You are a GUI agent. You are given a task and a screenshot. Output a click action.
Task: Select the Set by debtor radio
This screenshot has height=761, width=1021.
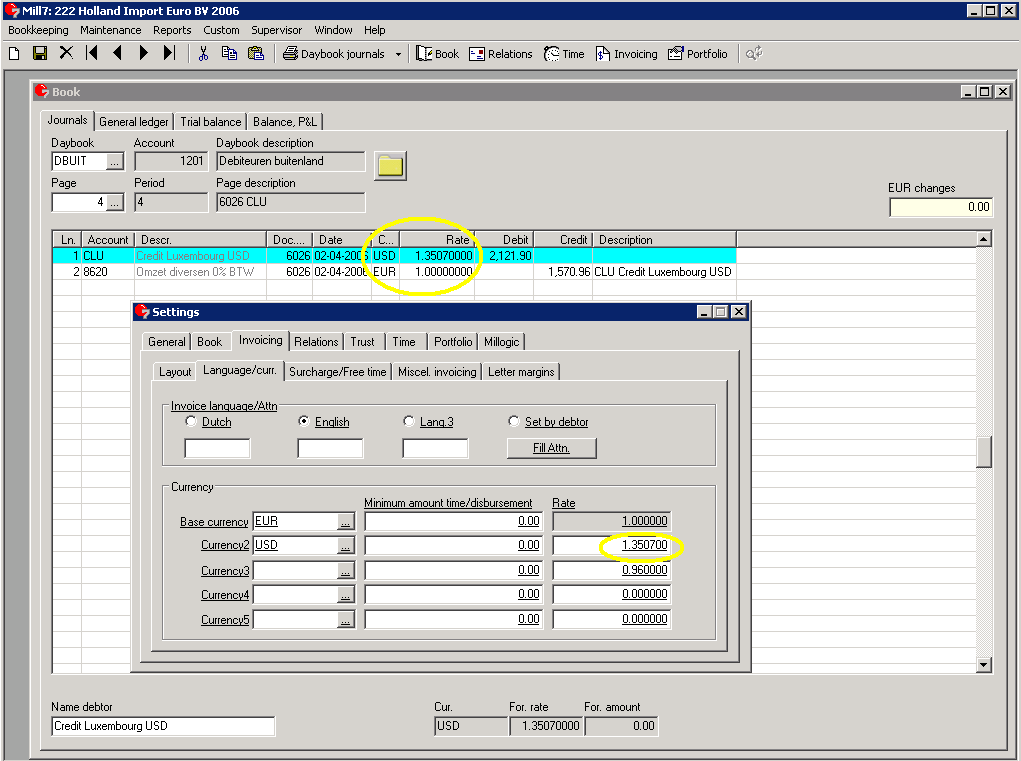514,421
